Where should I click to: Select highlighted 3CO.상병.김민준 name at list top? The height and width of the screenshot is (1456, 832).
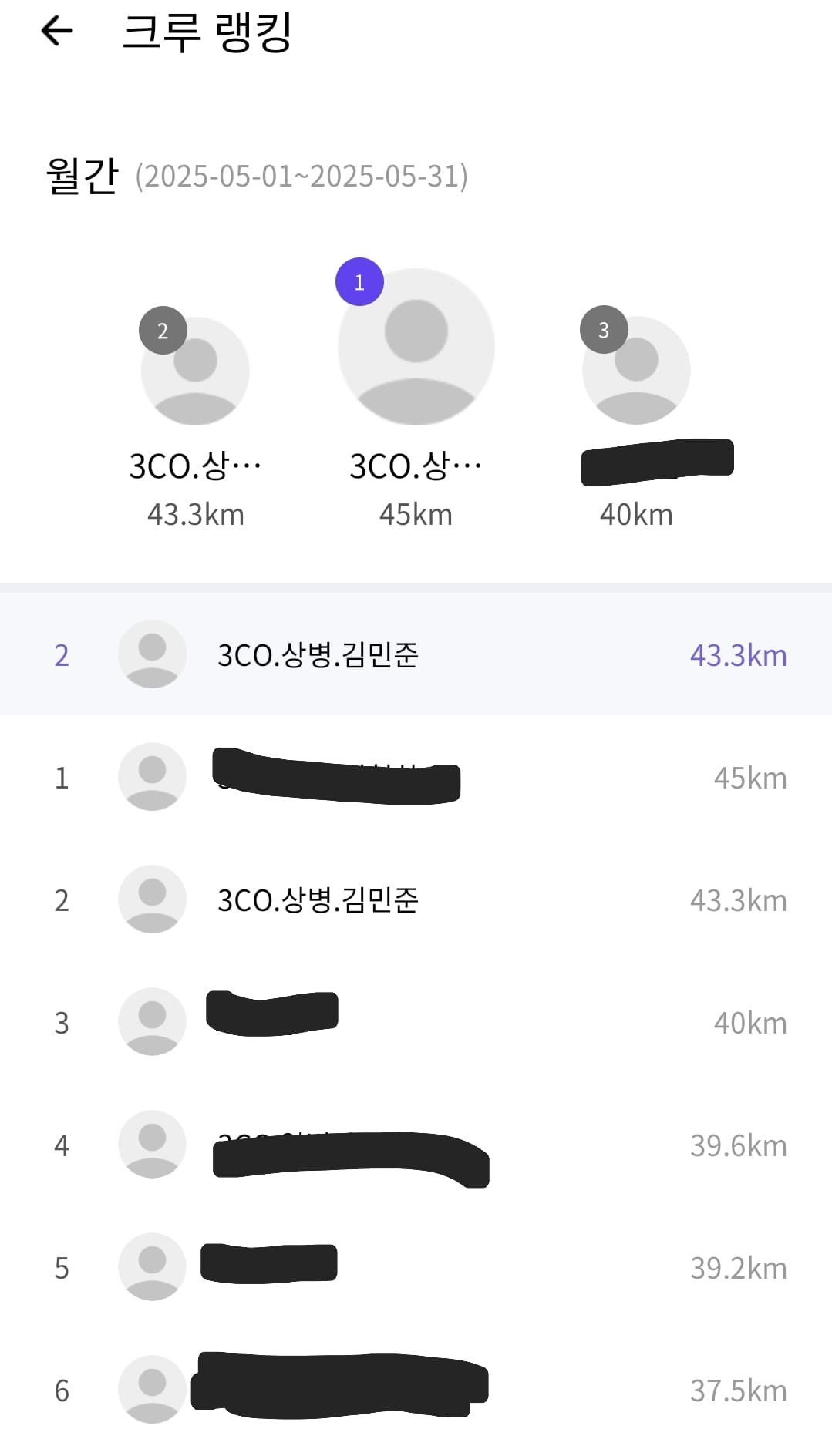pyautogui.click(x=318, y=655)
